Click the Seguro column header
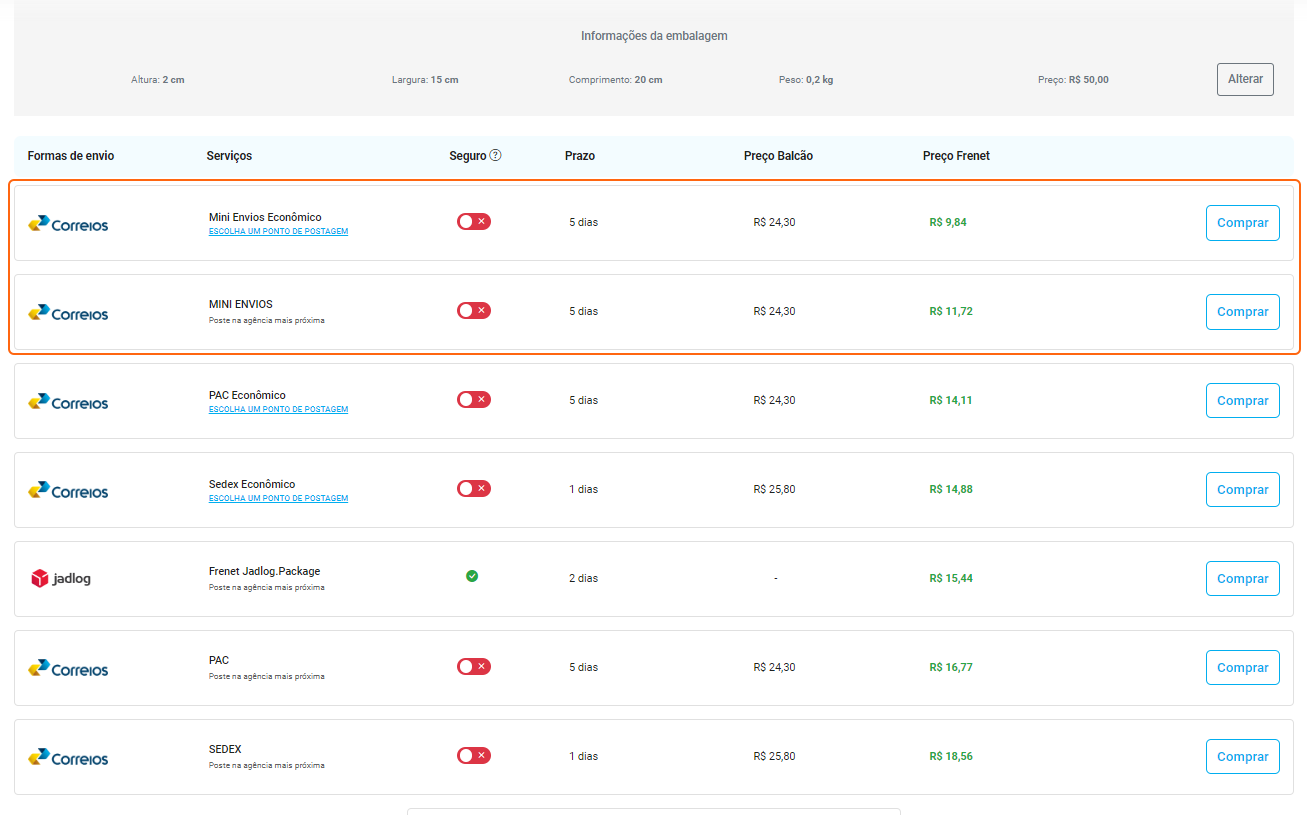1307x815 pixels. tap(468, 156)
